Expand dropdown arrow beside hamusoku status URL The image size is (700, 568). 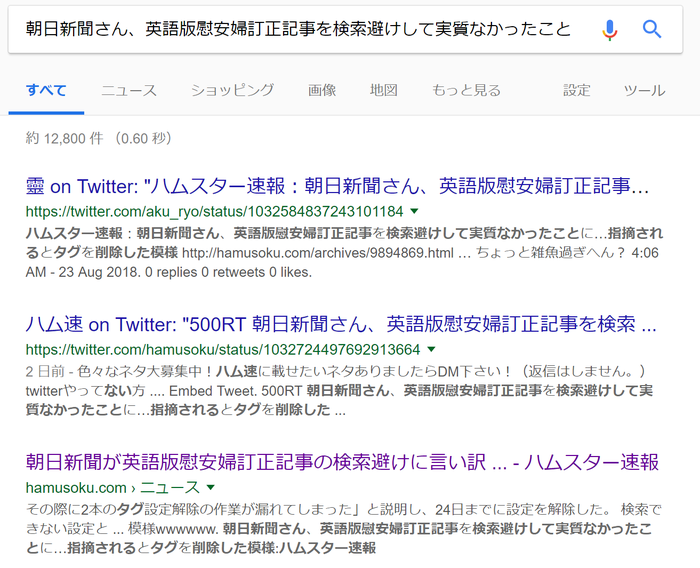click(431, 349)
